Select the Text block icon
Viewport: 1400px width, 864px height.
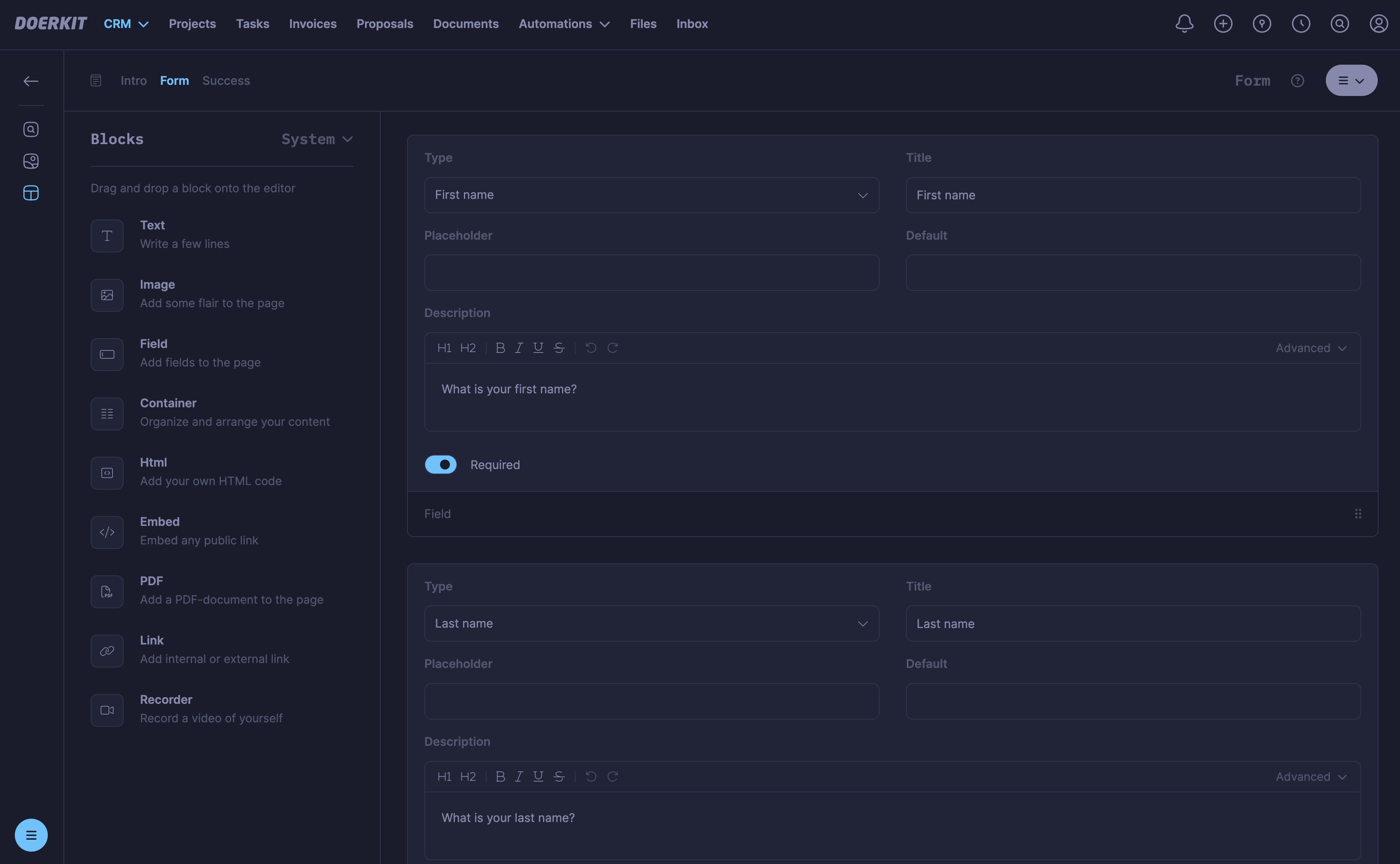pyautogui.click(x=107, y=236)
